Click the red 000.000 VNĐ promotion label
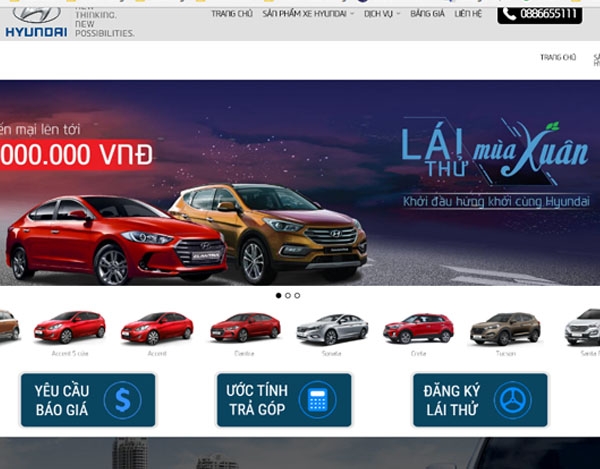 [77, 154]
